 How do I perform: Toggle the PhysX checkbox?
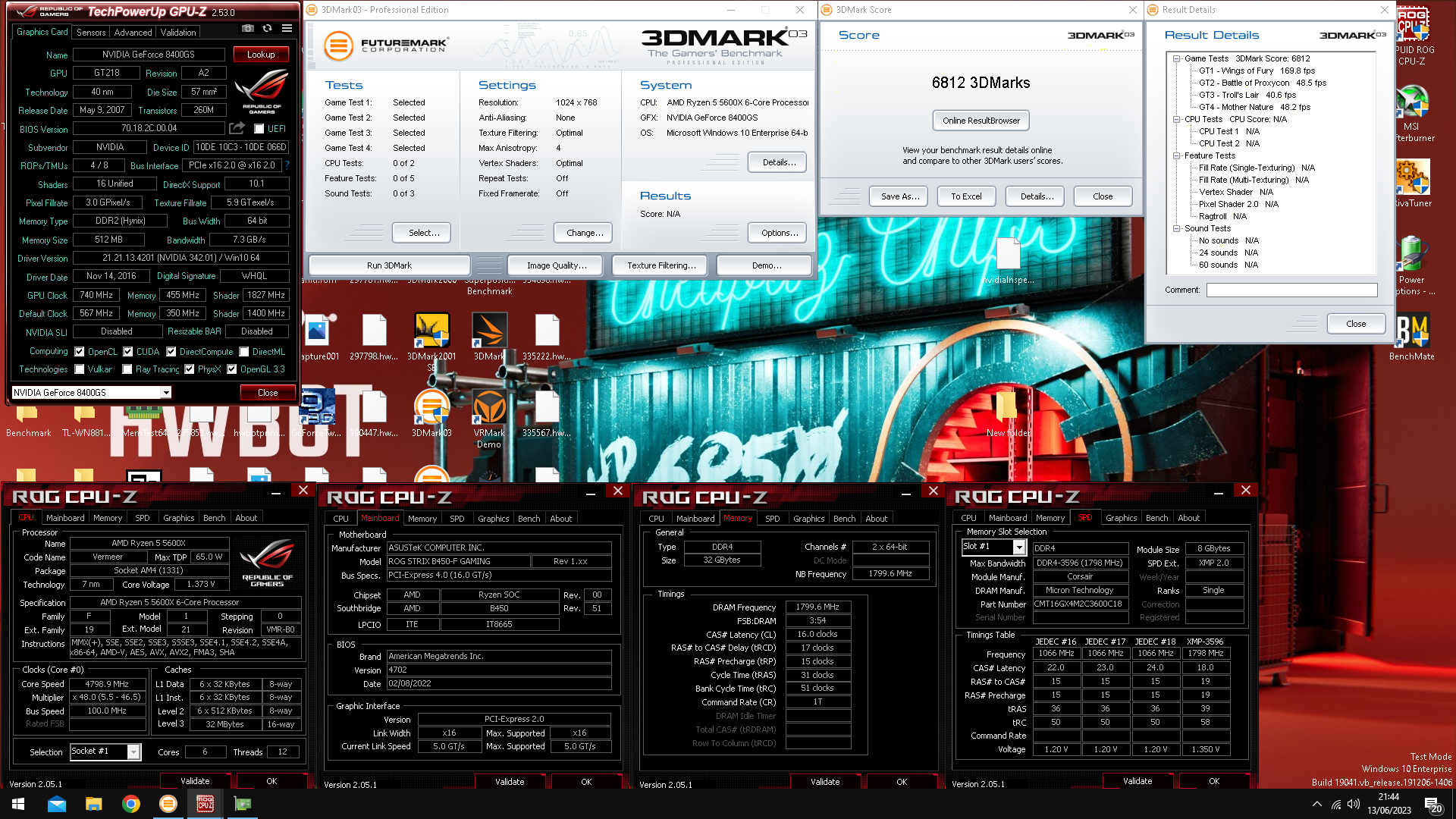coord(190,369)
